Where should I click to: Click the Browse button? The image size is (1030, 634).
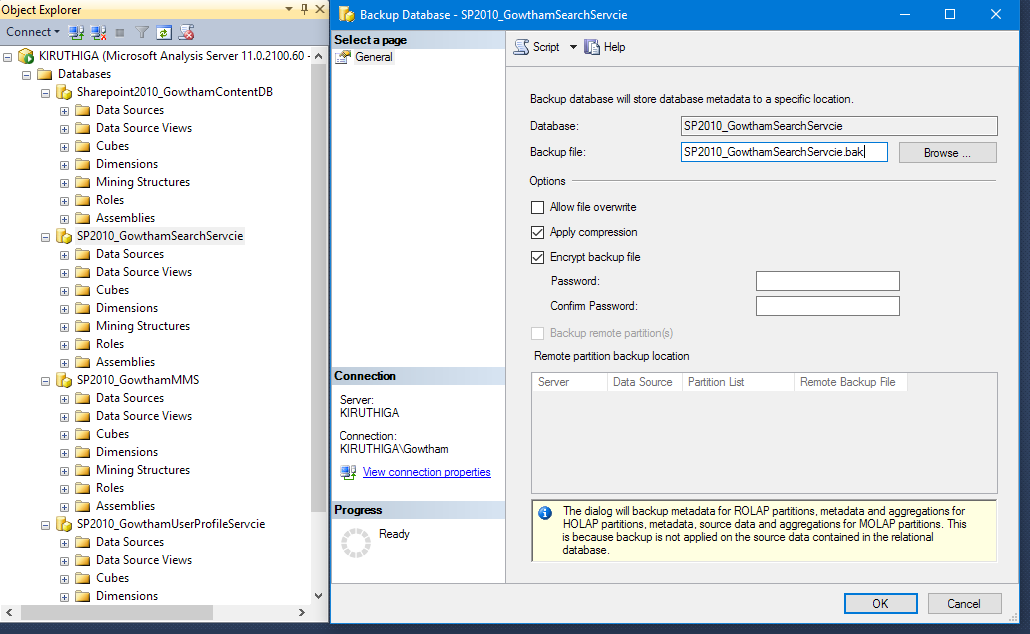[x=947, y=152]
